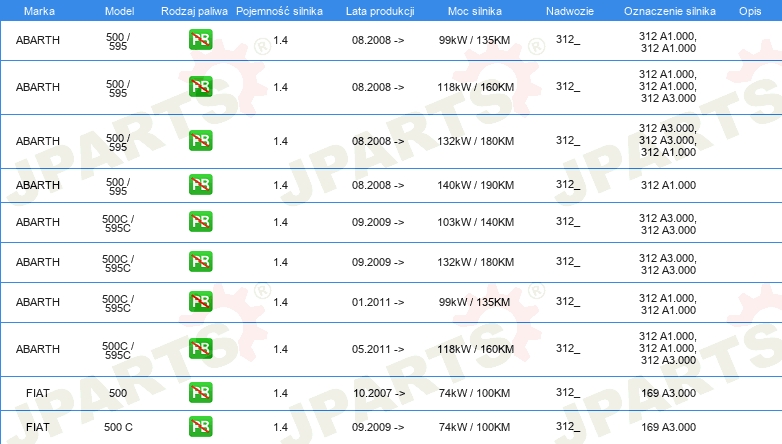Click 09.2009 -> date in the 140KM row
Image resolution: width=782 pixels, height=444 pixels.
[378, 222]
